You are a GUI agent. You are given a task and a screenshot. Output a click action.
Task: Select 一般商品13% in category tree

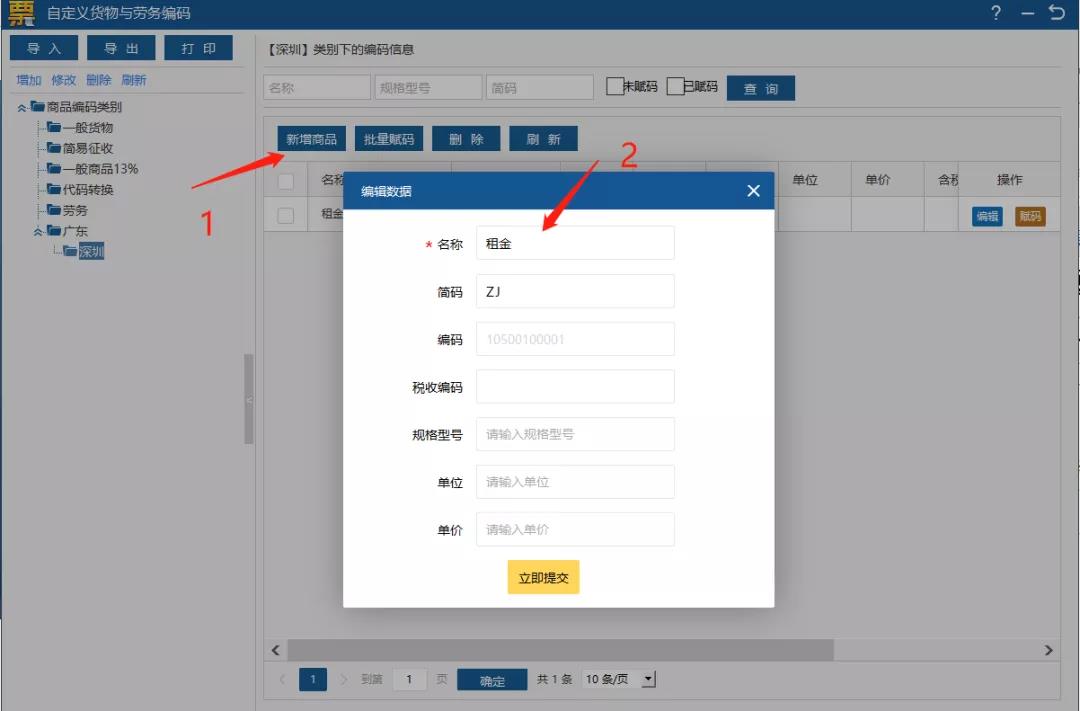click(x=101, y=169)
